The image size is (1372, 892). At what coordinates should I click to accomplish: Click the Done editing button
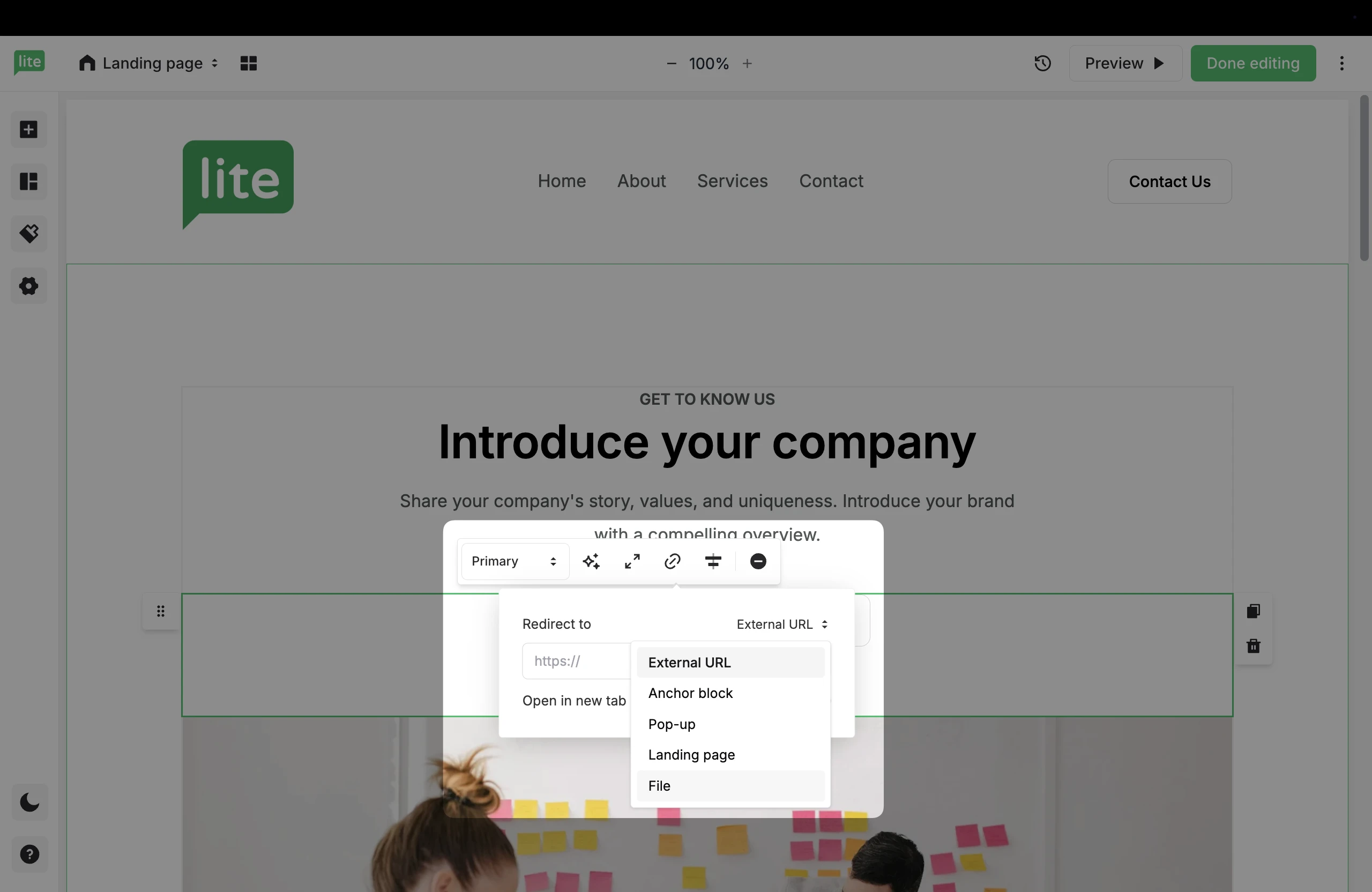point(1252,63)
